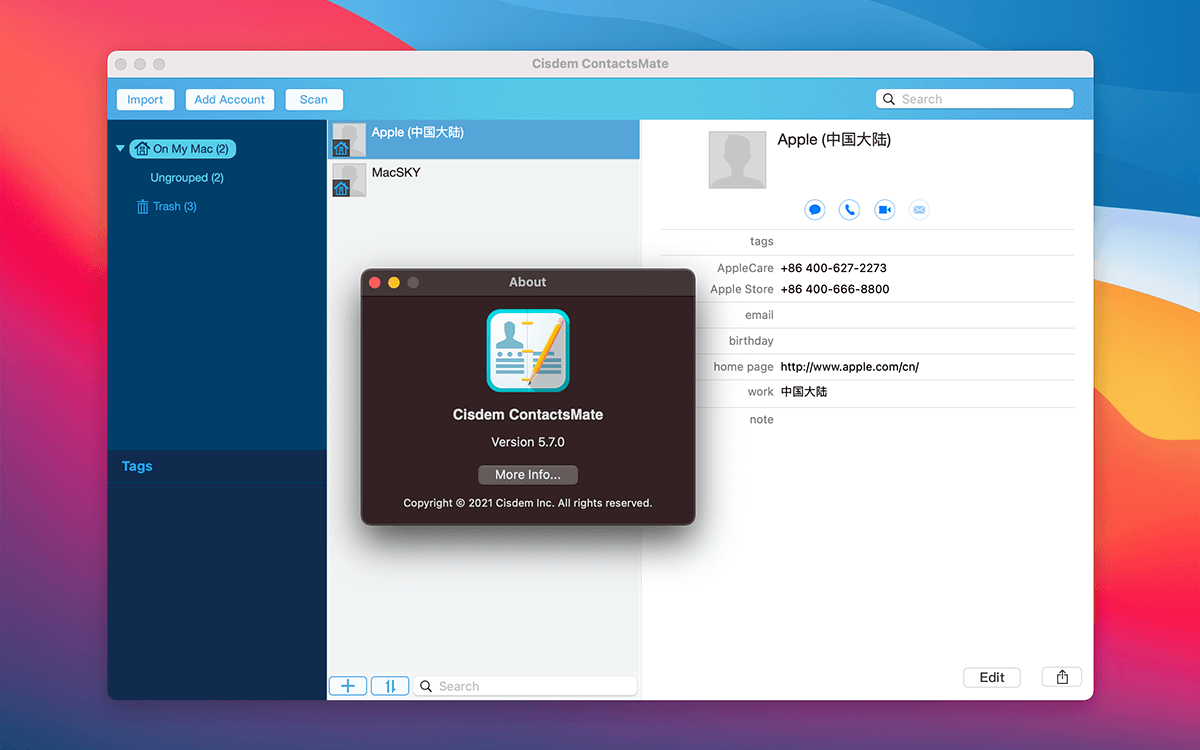Click the Apple Store number +86 400-666-8800
Screen dimensions: 1200x750
click(x=835, y=289)
